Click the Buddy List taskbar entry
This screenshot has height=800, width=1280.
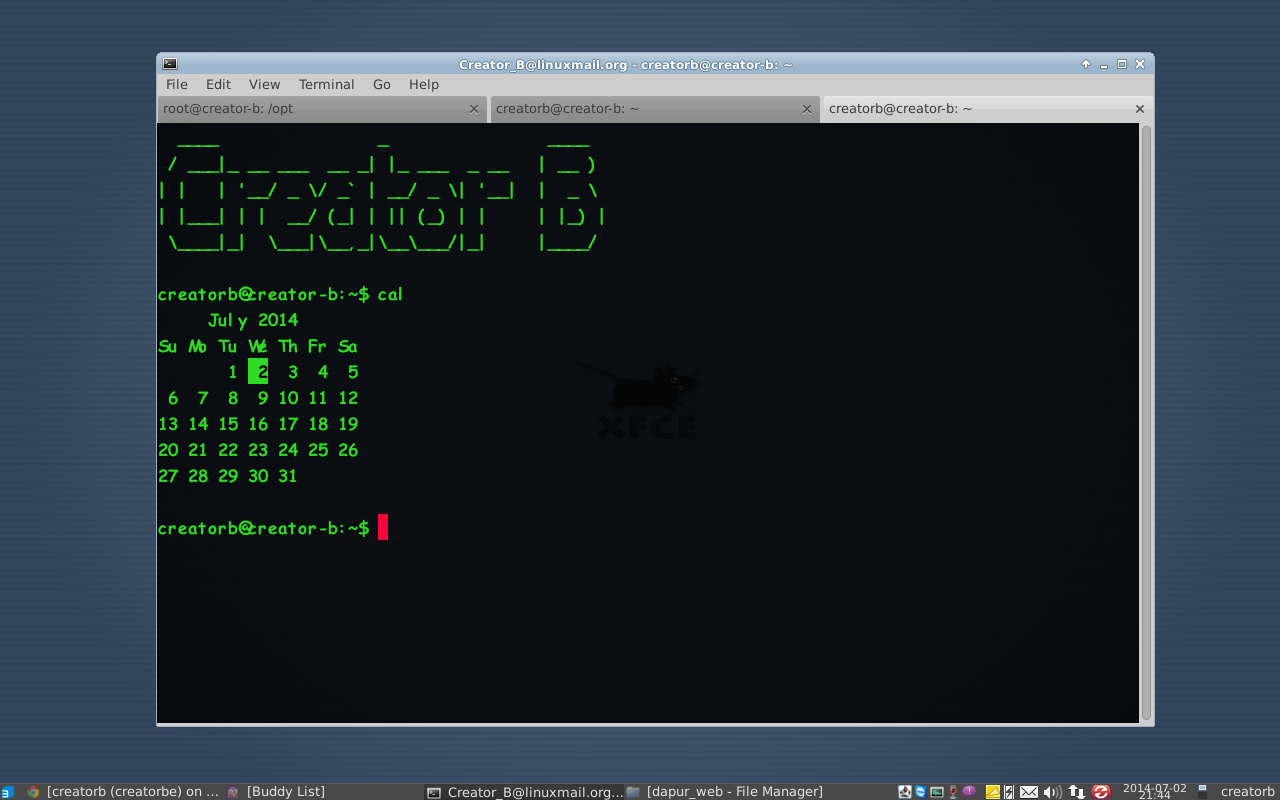point(286,791)
